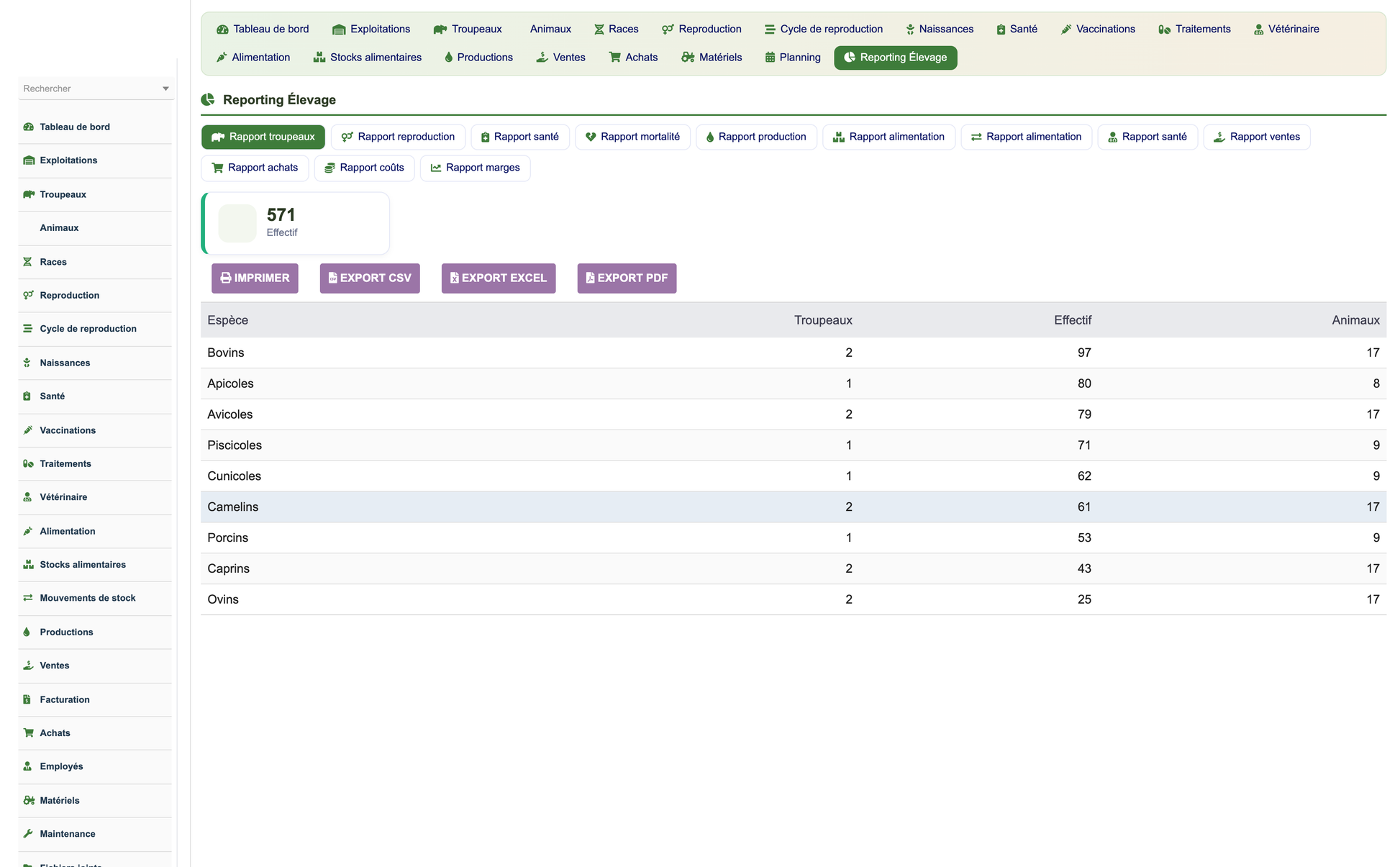This screenshot has height=867, width=1400.
Task: Select the Camelins row name
Action: (233, 507)
